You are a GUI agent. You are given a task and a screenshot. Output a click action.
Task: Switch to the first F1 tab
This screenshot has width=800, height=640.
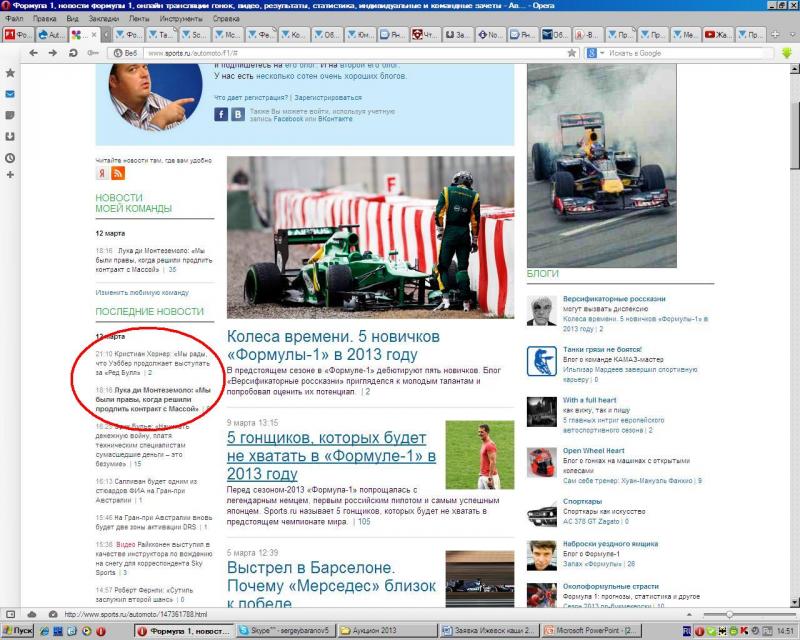click(x=18, y=35)
